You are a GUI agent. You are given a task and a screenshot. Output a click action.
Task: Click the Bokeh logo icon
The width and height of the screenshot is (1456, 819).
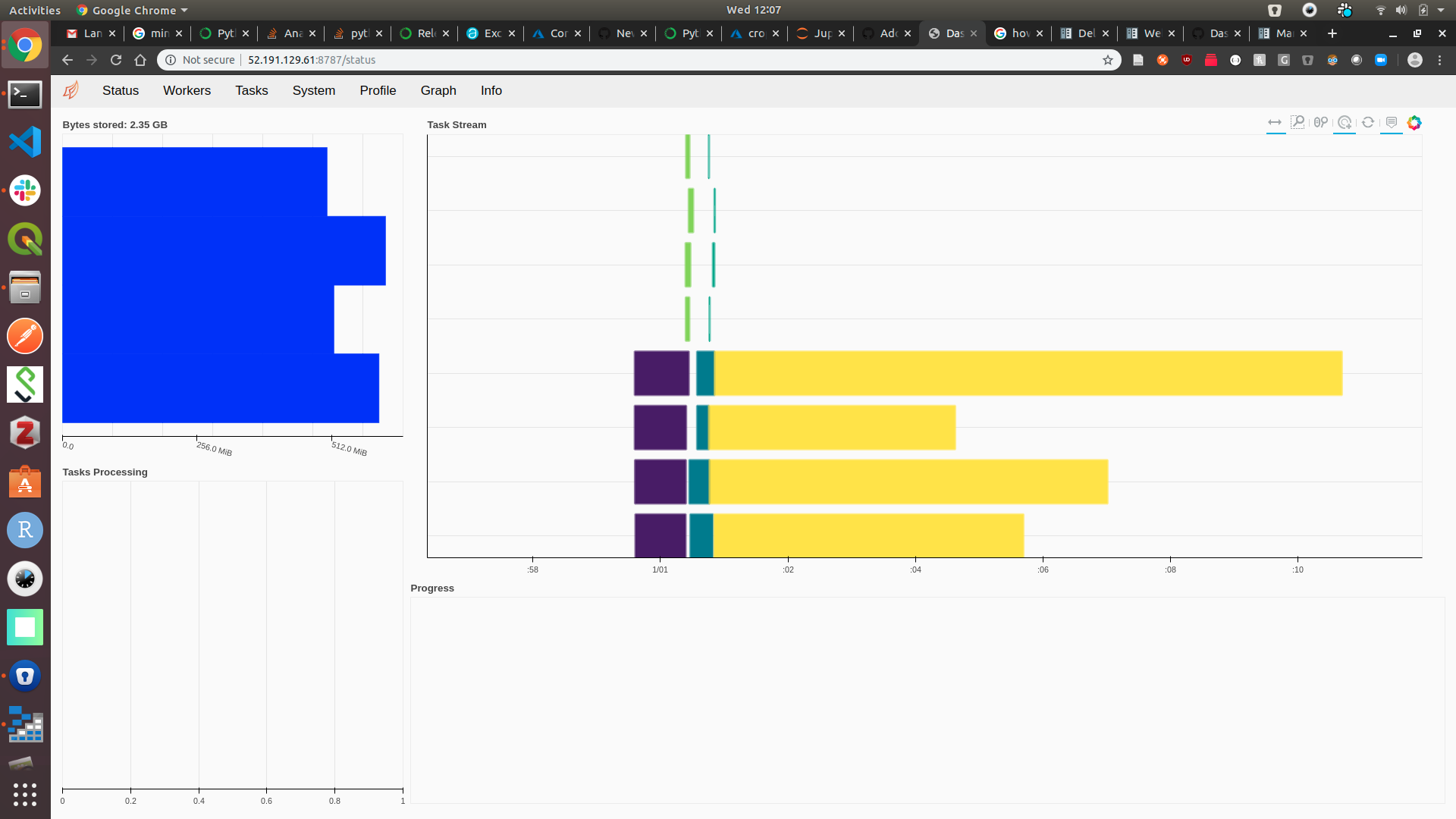(x=1414, y=123)
